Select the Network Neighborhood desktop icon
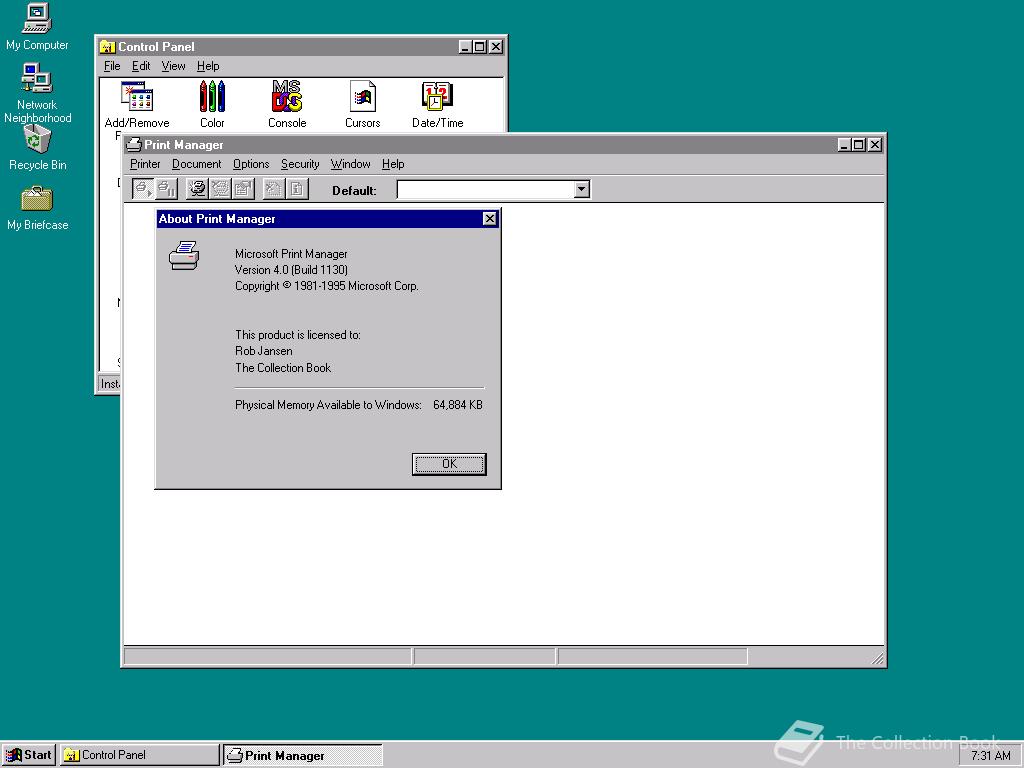This screenshot has width=1024, height=768. point(37,93)
